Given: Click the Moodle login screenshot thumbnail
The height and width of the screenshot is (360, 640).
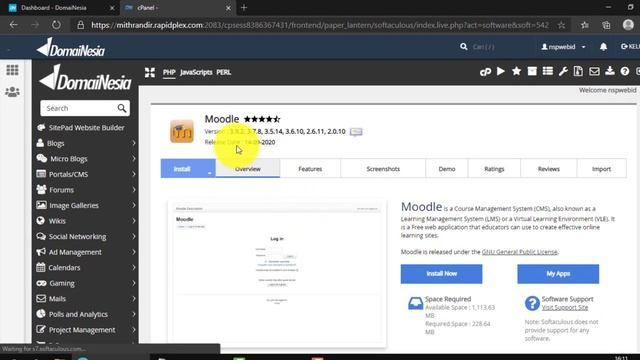Looking at the screenshot, I should pyautogui.click(x=277, y=273).
